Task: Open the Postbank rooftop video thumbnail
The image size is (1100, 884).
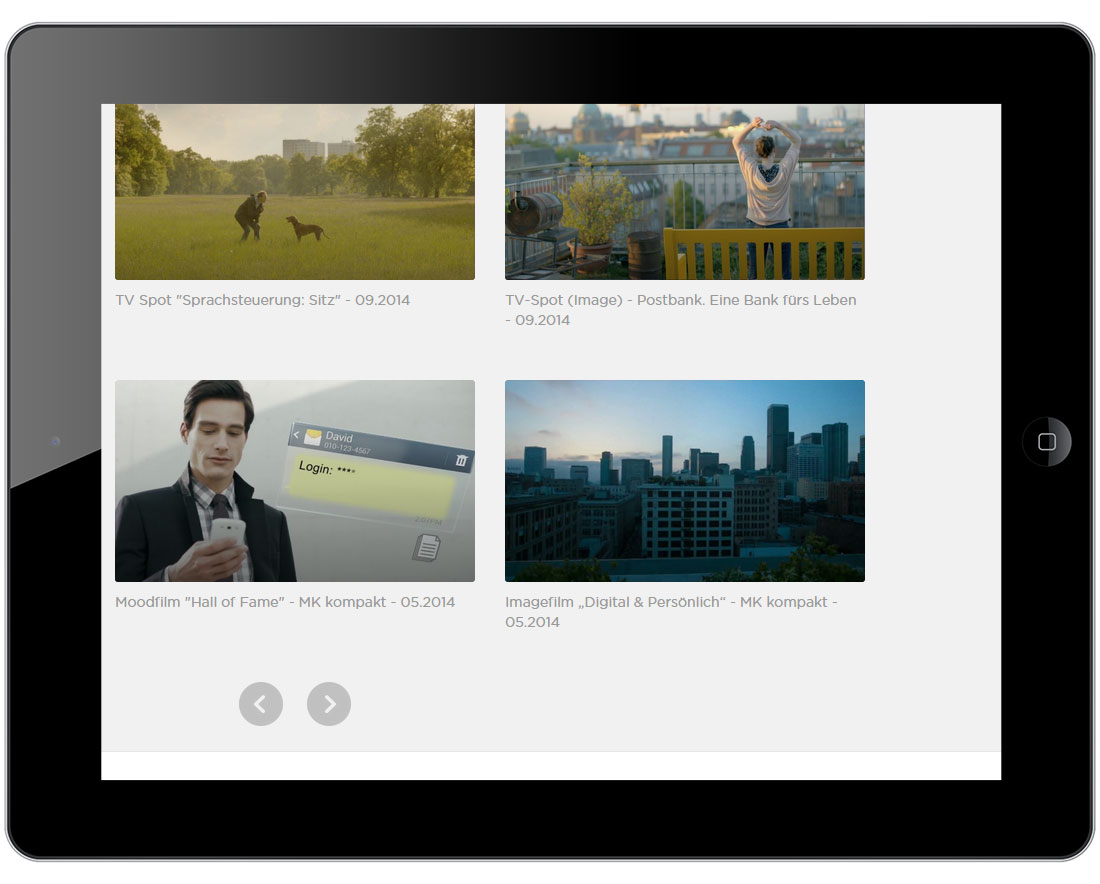Action: point(684,191)
